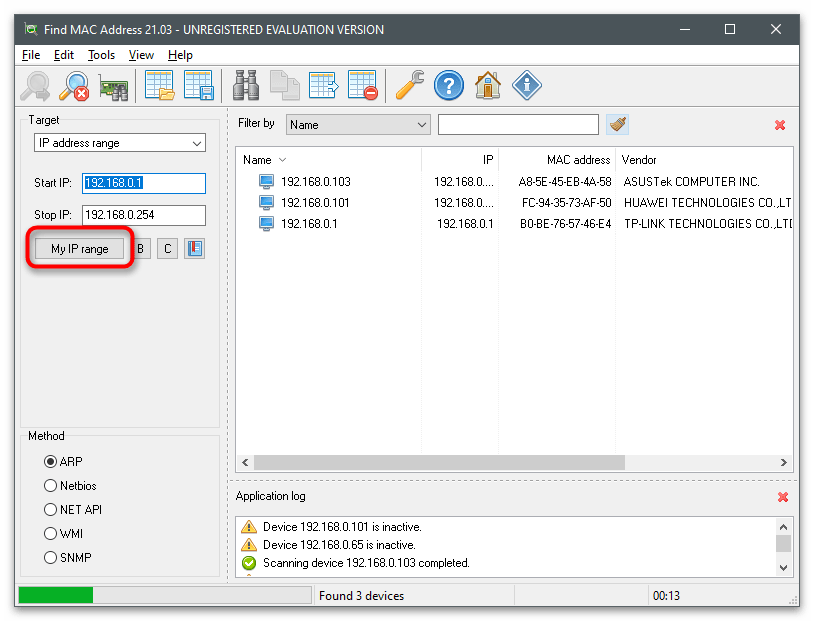
Task: Click the Vendor column header
Action: click(x=704, y=160)
